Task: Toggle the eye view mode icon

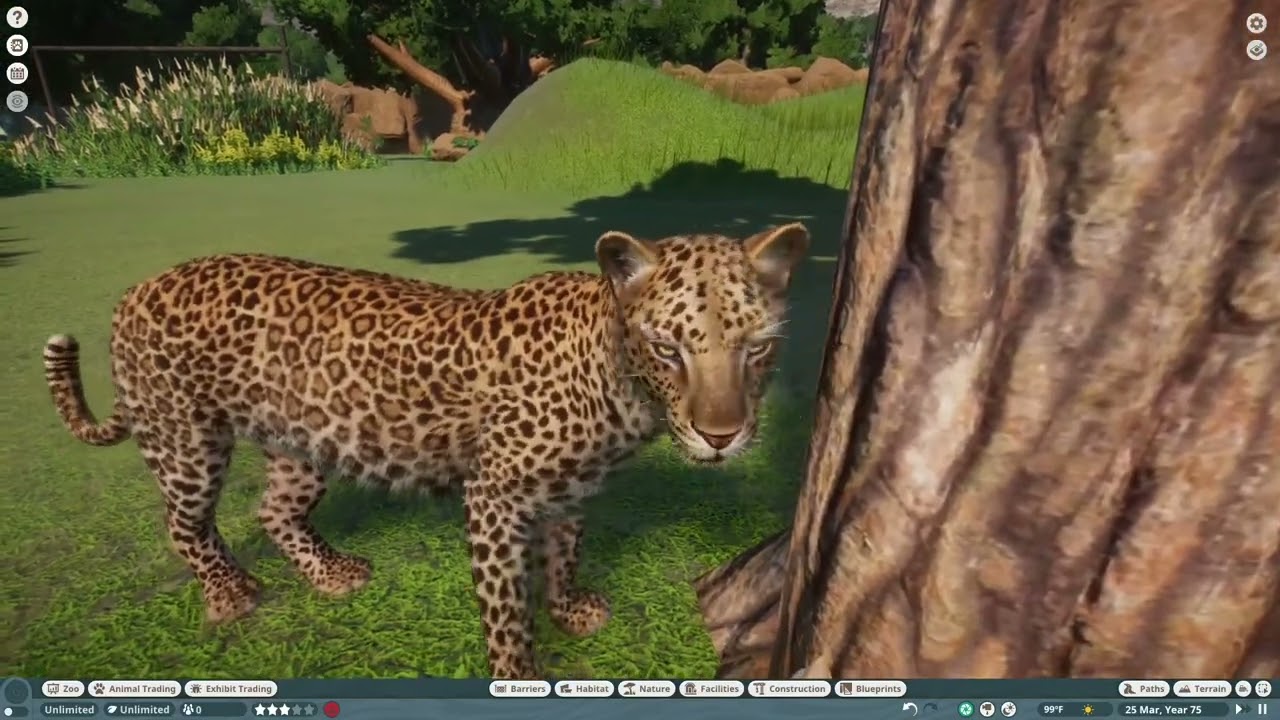Action: point(17,101)
